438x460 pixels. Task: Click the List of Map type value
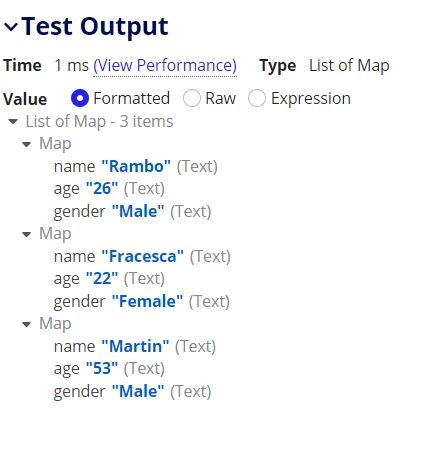(349, 65)
